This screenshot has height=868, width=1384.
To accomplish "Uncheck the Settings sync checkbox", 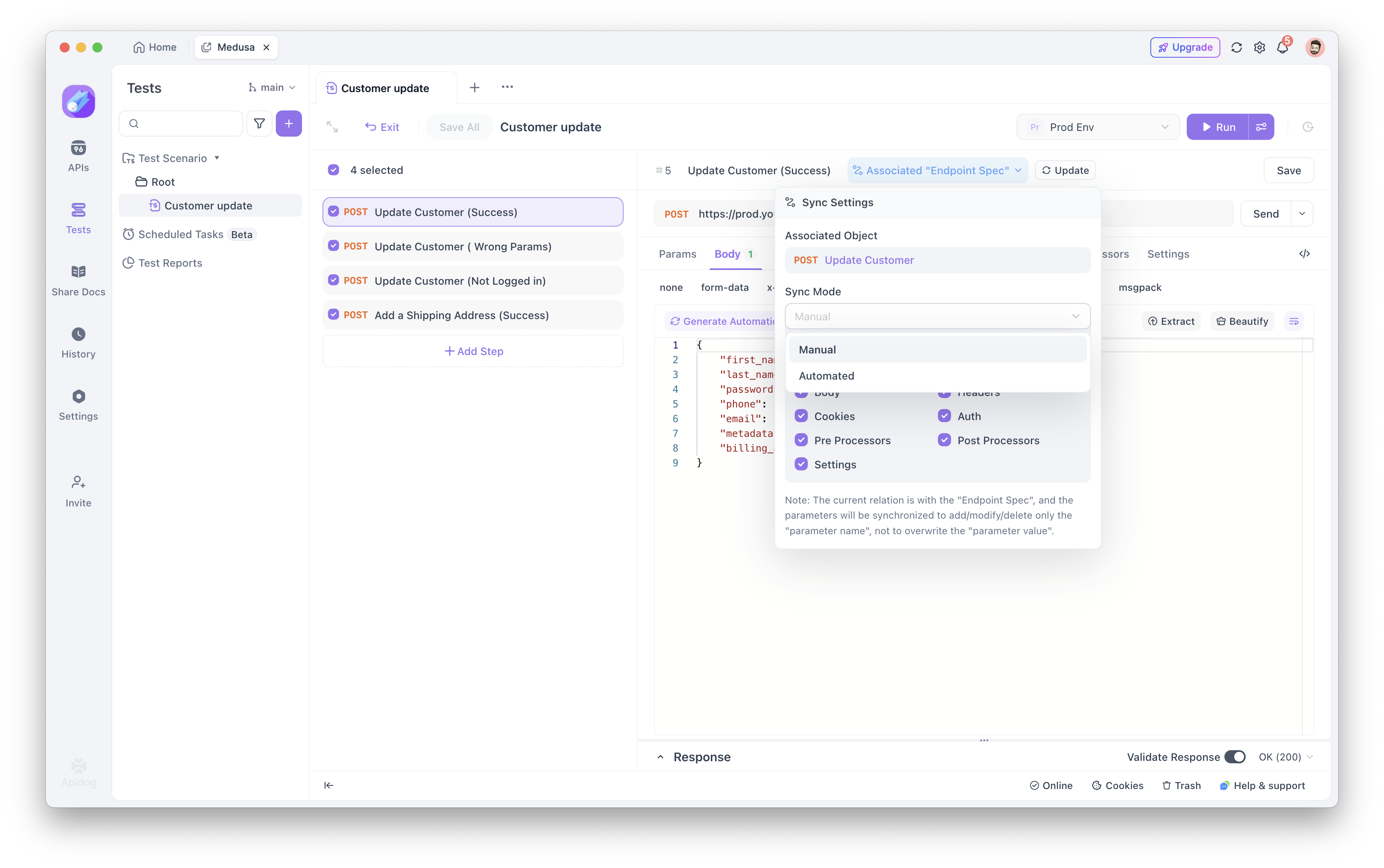I will pyautogui.click(x=801, y=464).
